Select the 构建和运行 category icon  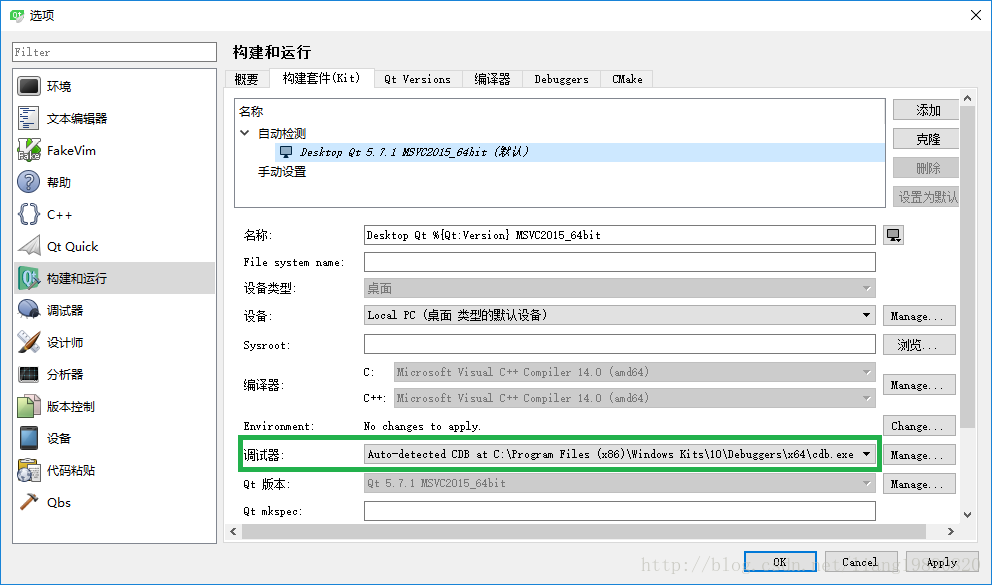(29, 278)
